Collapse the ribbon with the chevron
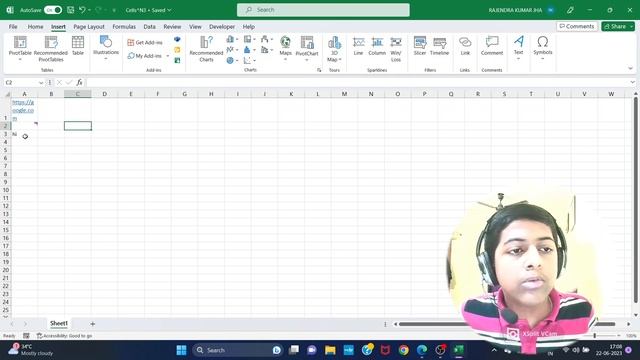This screenshot has width=640, height=360. tap(630, 69)
